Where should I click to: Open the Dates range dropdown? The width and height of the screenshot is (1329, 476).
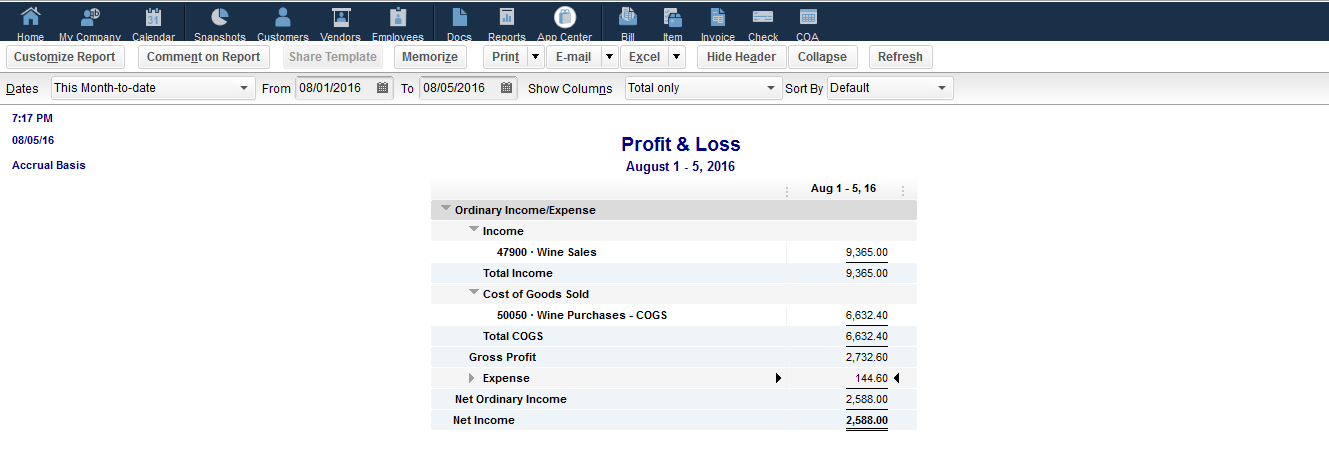[x=153, y=88]
